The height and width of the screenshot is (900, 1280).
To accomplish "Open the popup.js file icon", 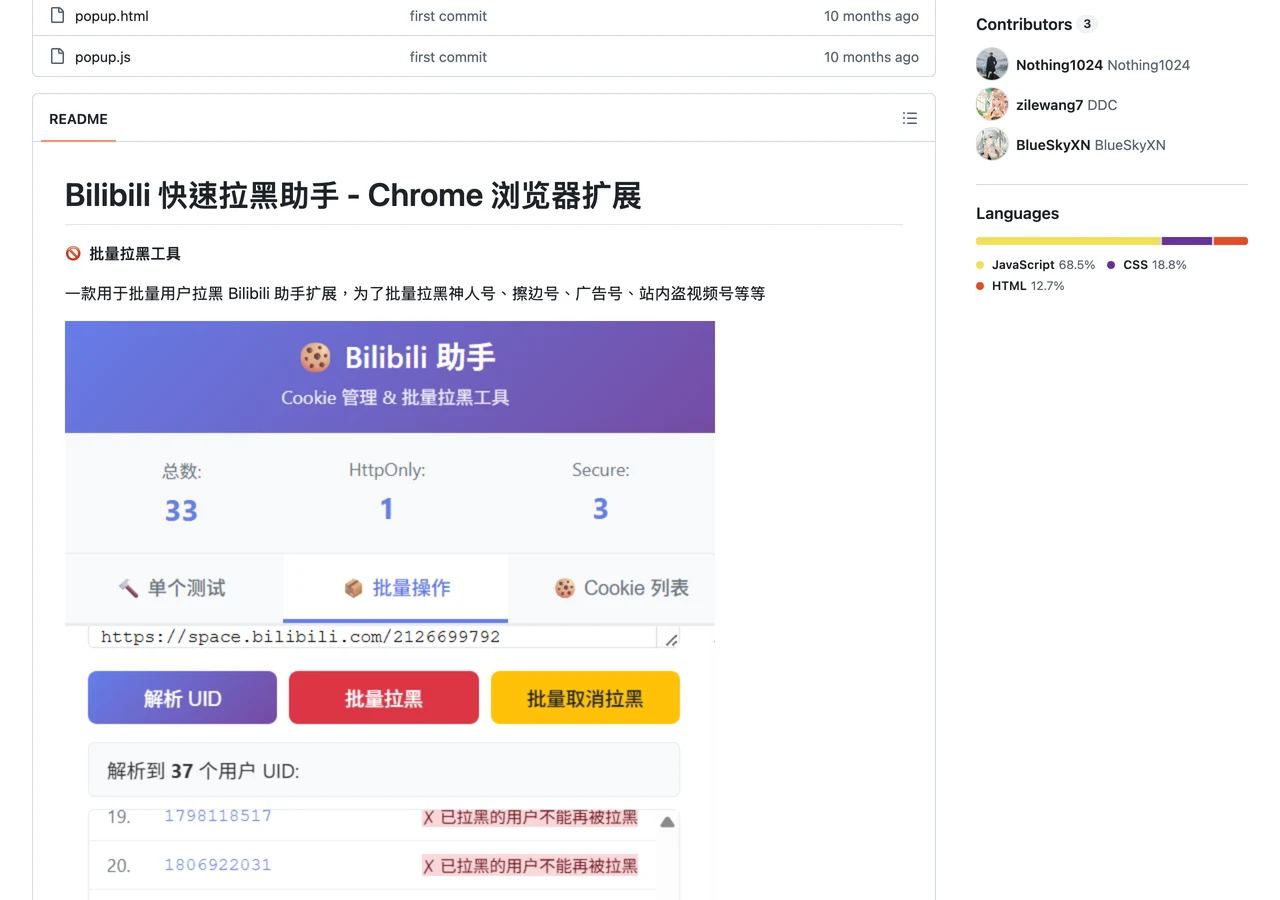I will tap(57, 57).
